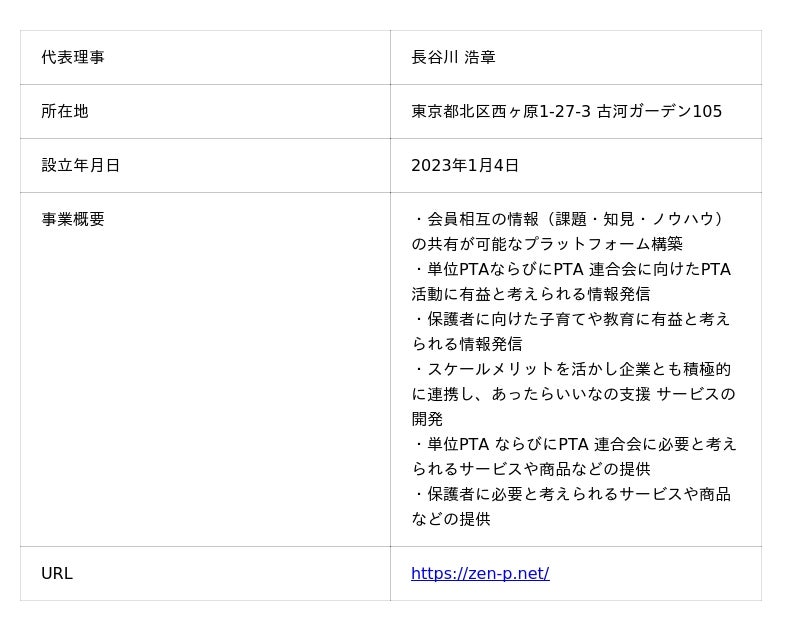Click the single word line 開発
Image resolution: width=800 pixels, height=631 pixels.
(x=427, y=419)
